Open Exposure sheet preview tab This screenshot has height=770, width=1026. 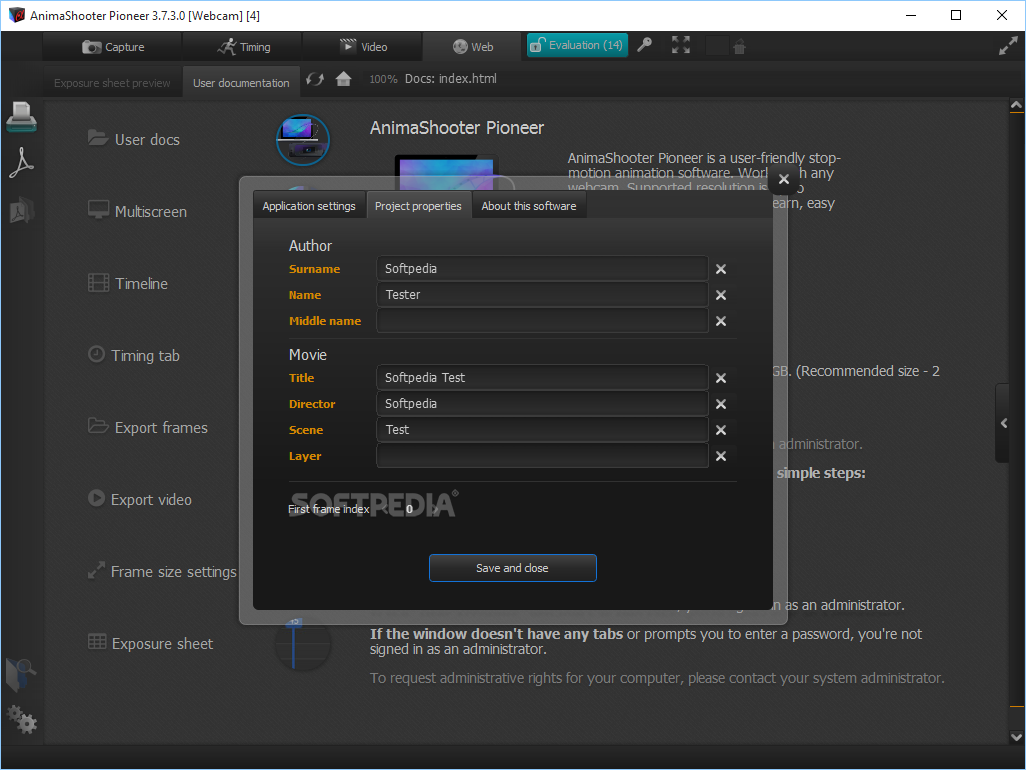[x=112, y=83]
